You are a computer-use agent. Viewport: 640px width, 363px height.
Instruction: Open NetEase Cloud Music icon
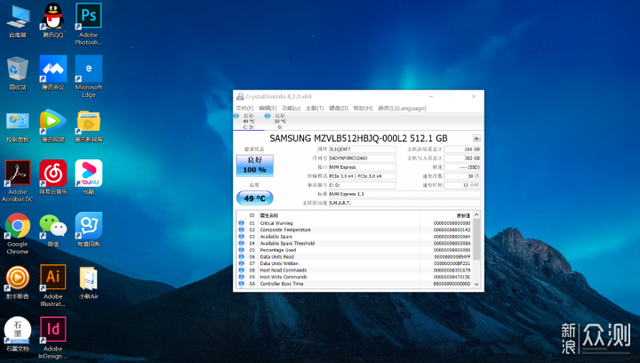click(53, 173)
